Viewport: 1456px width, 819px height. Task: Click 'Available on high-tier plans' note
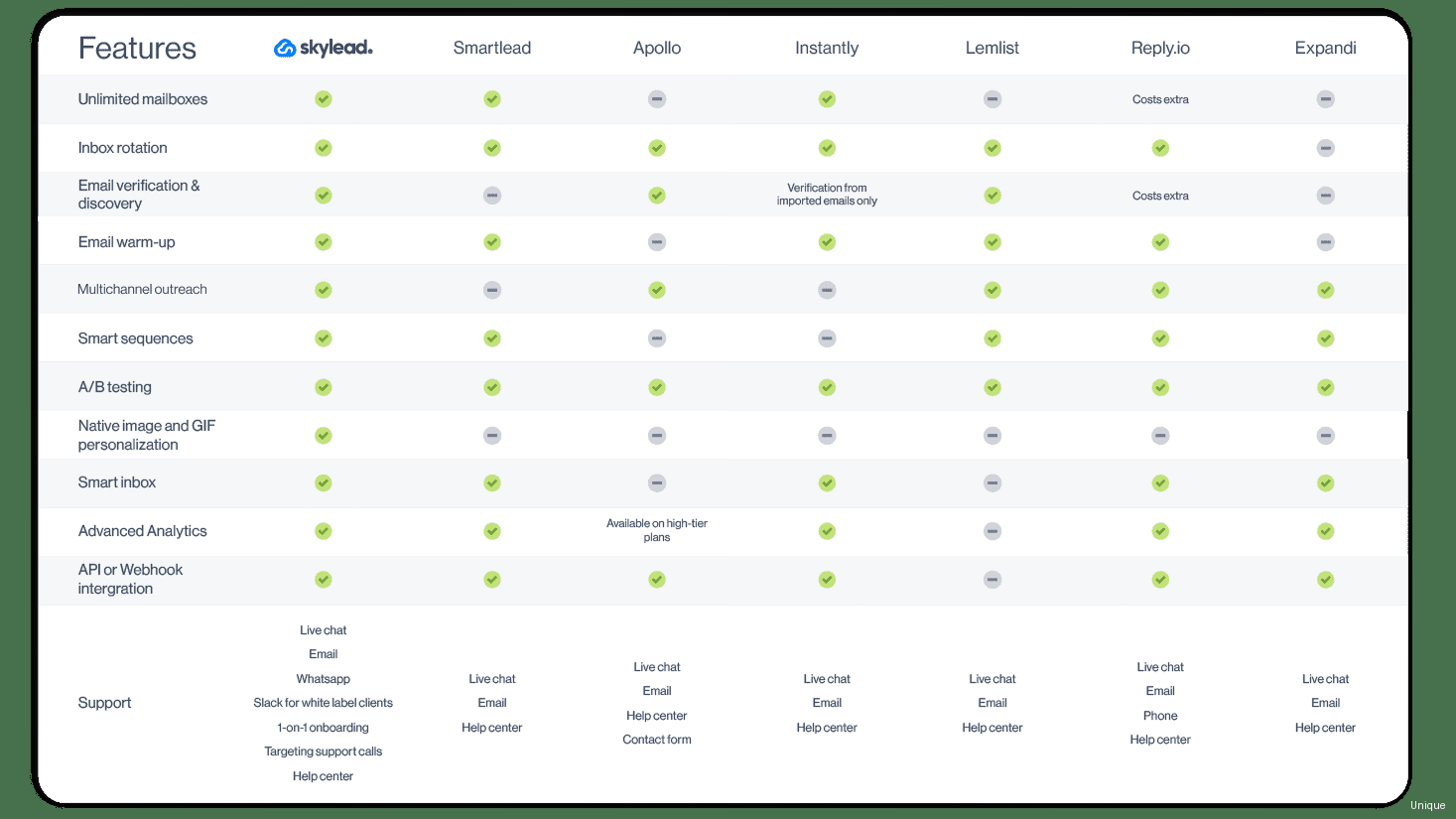click(657, 530)
